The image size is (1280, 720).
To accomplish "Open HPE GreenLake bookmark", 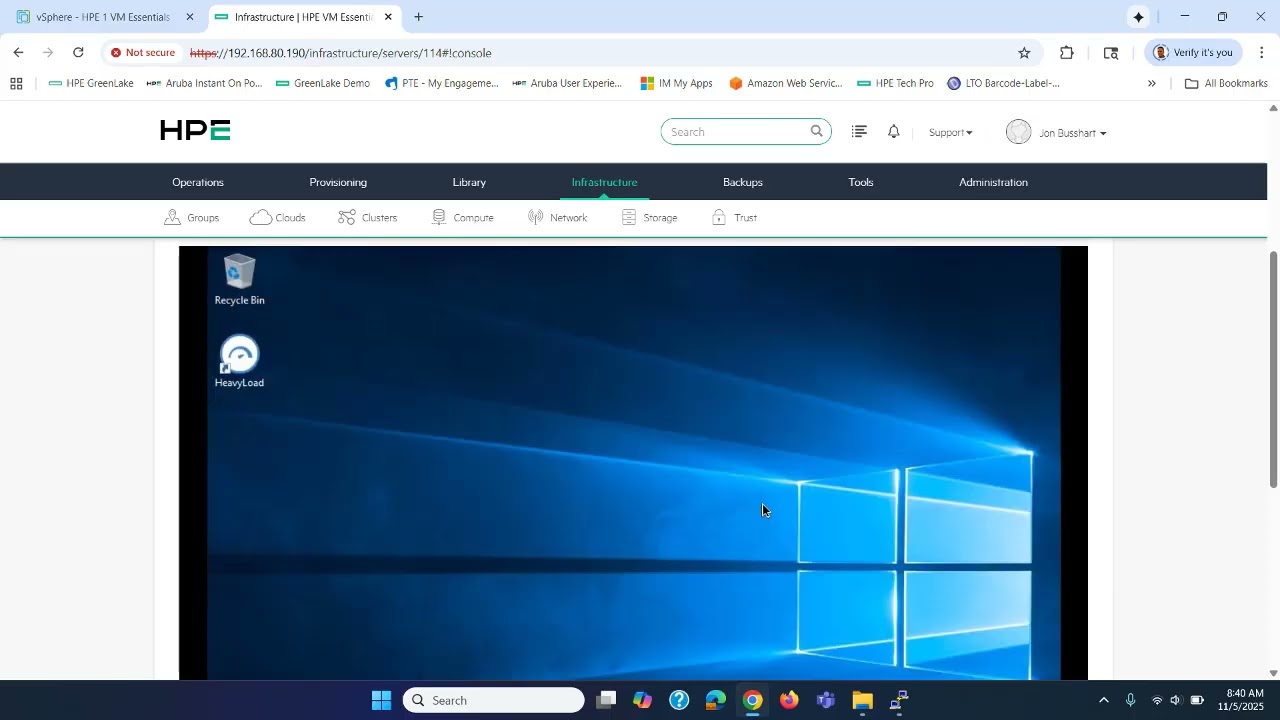I will [91, 83].
